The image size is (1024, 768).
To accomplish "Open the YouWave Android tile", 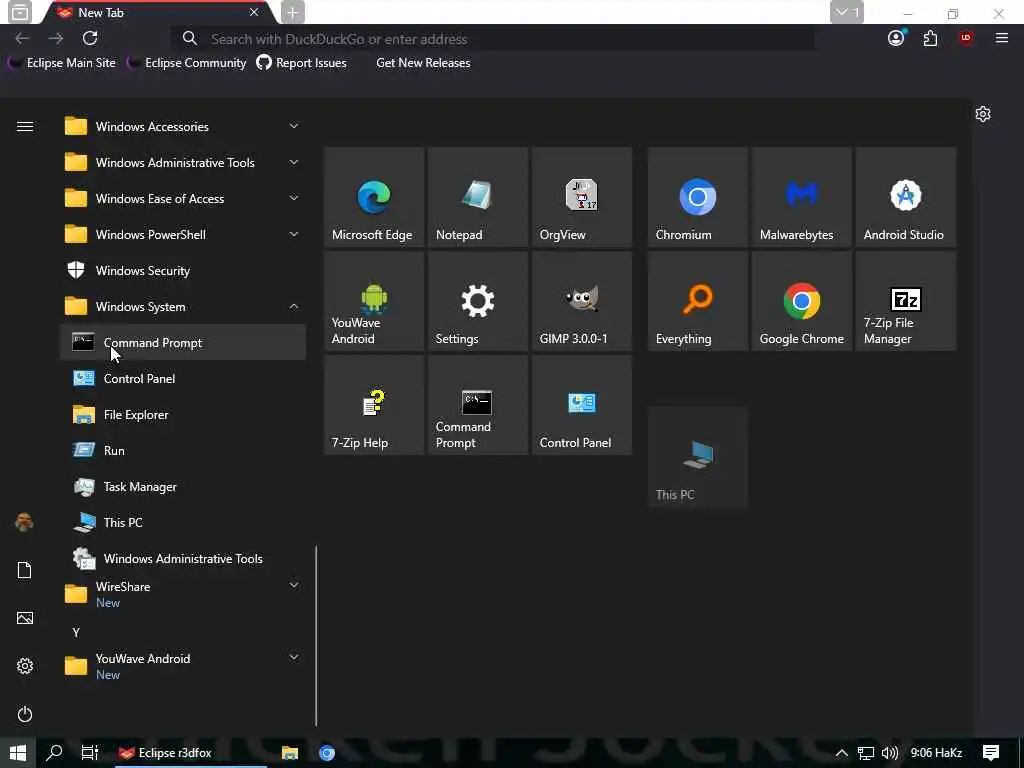I will (374, 301).
